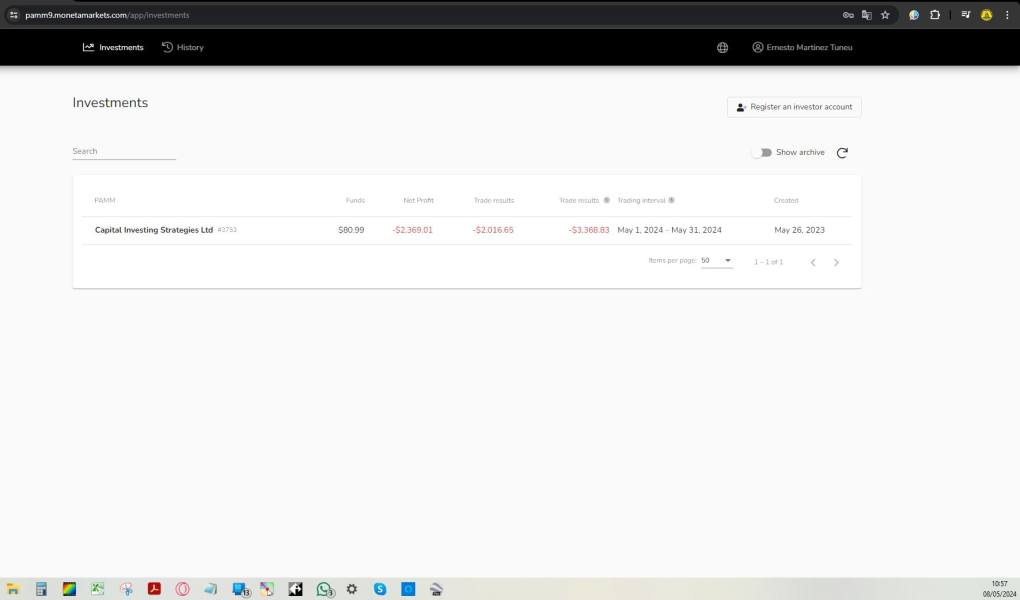Refresh the investments list with reload icon
Screen dimensions: 1020x600
[x=842, y=153]
